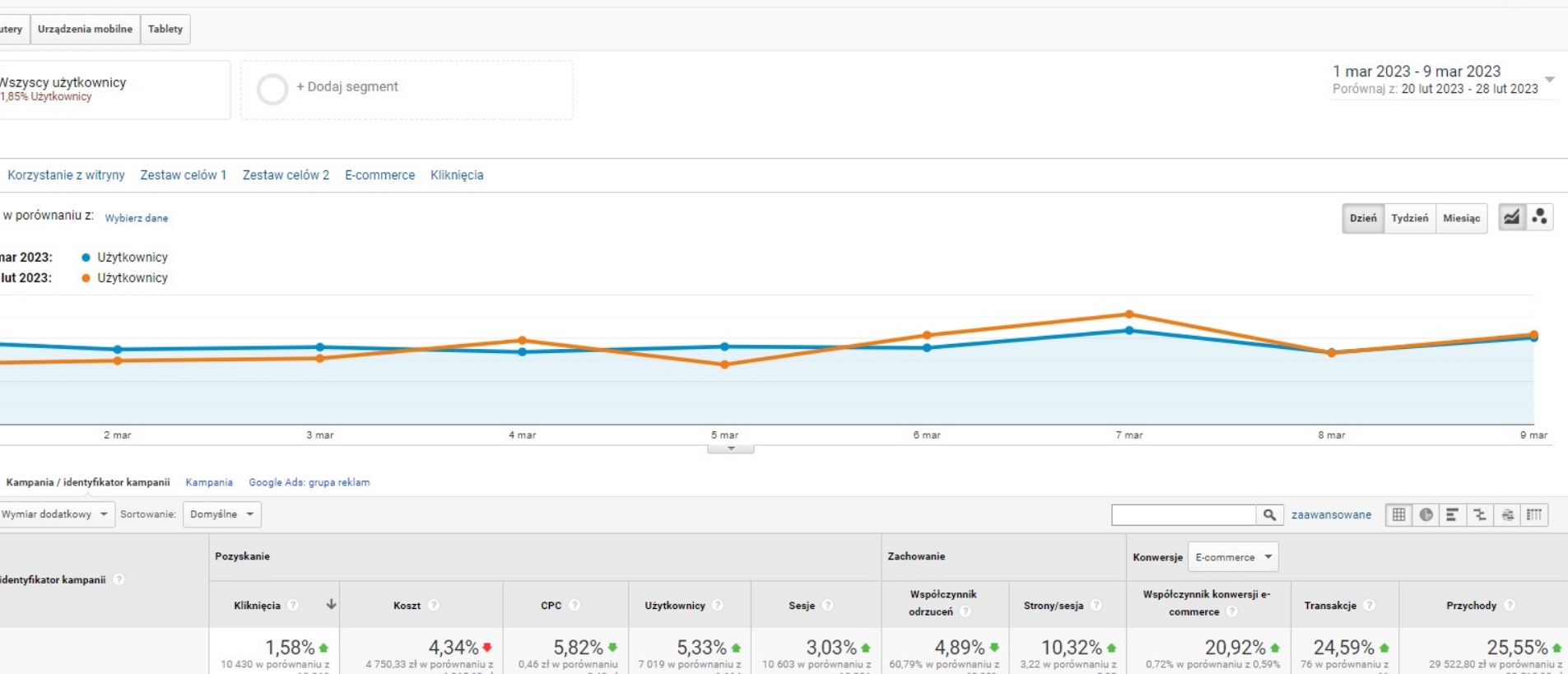Click the orange Użytkownicy legend dot
The image size is (1568, 674).
(x=86, y=278)
